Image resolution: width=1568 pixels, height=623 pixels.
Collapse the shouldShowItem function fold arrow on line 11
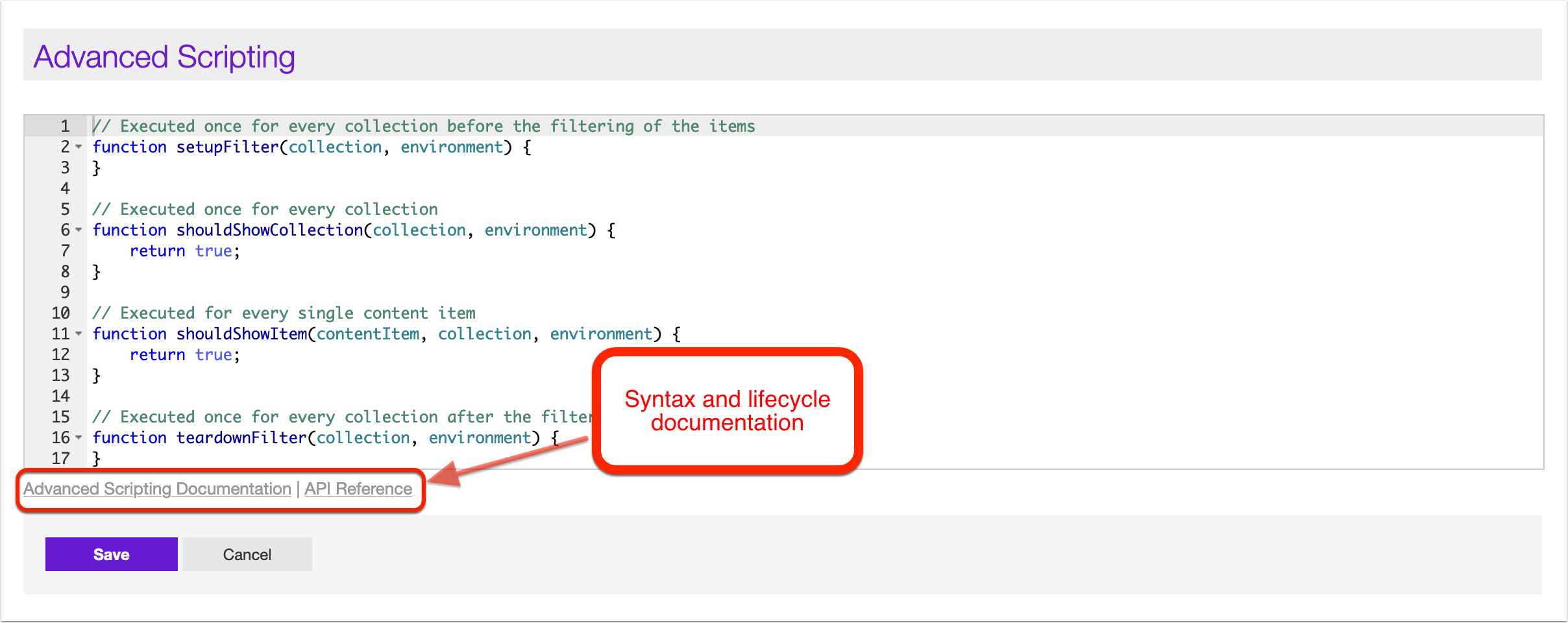click(79, 334)
